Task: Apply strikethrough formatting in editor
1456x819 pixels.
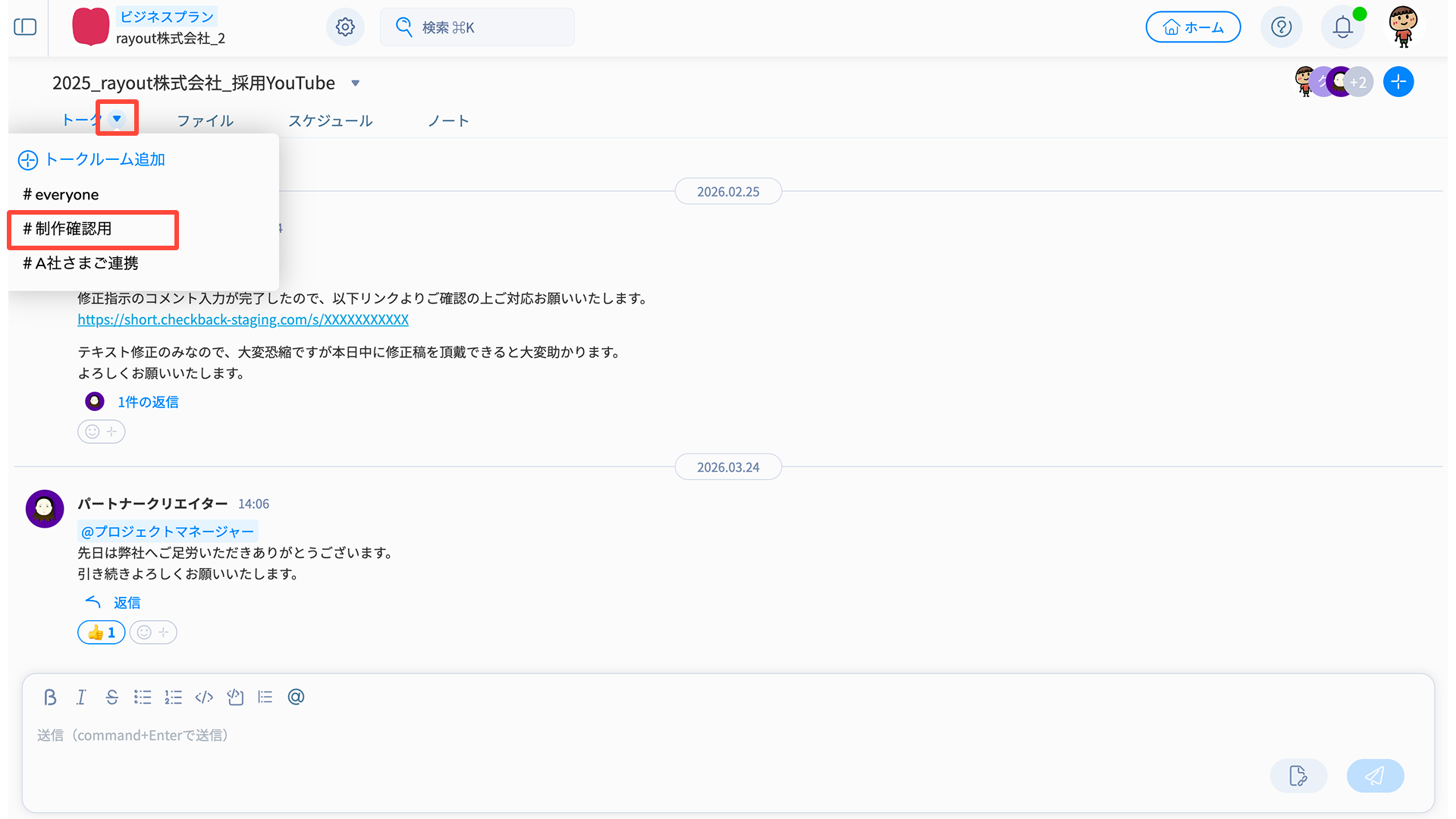Action: click(x=111, y=697)
